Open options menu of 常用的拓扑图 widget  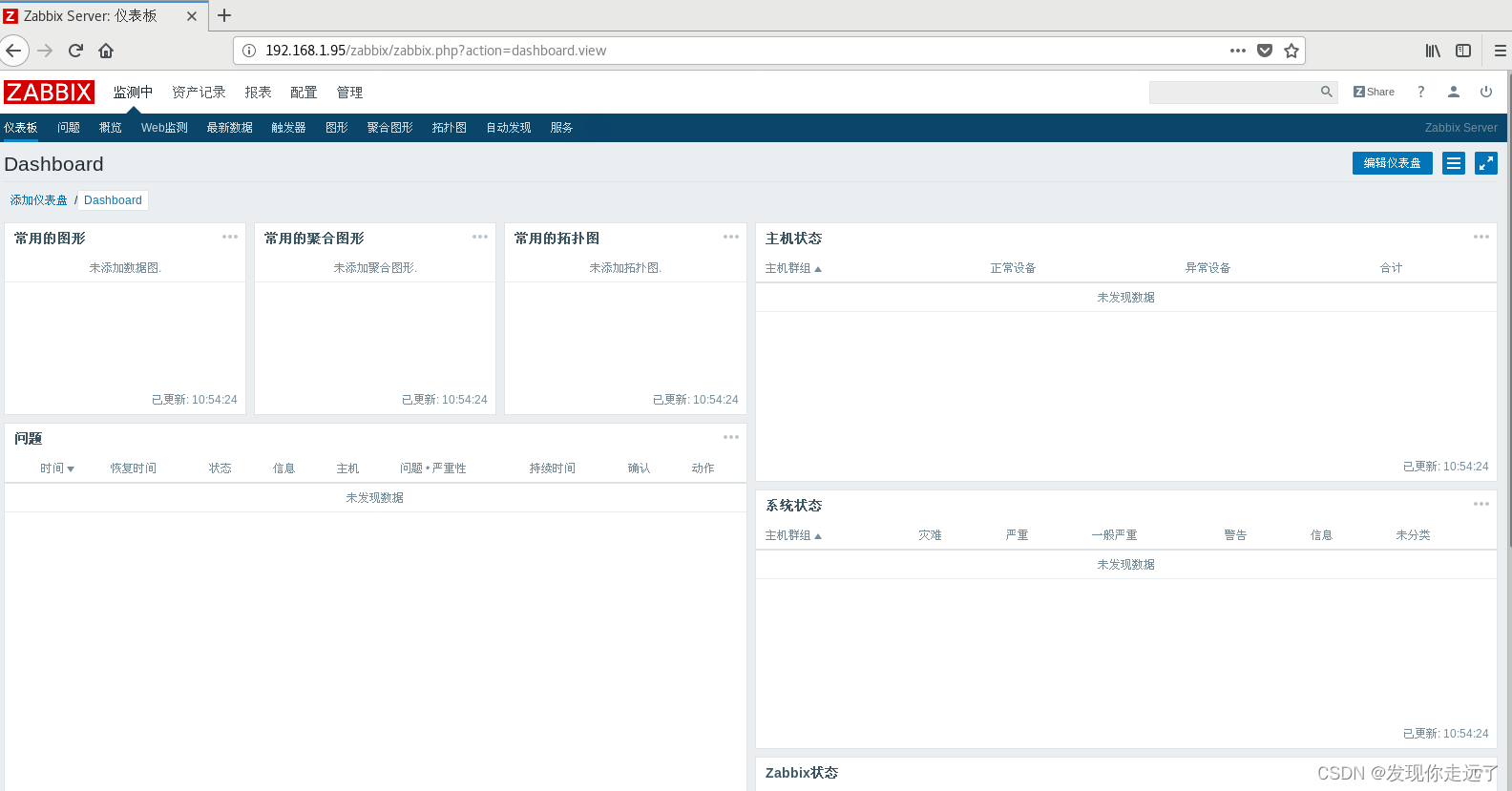tap(731, 237)
